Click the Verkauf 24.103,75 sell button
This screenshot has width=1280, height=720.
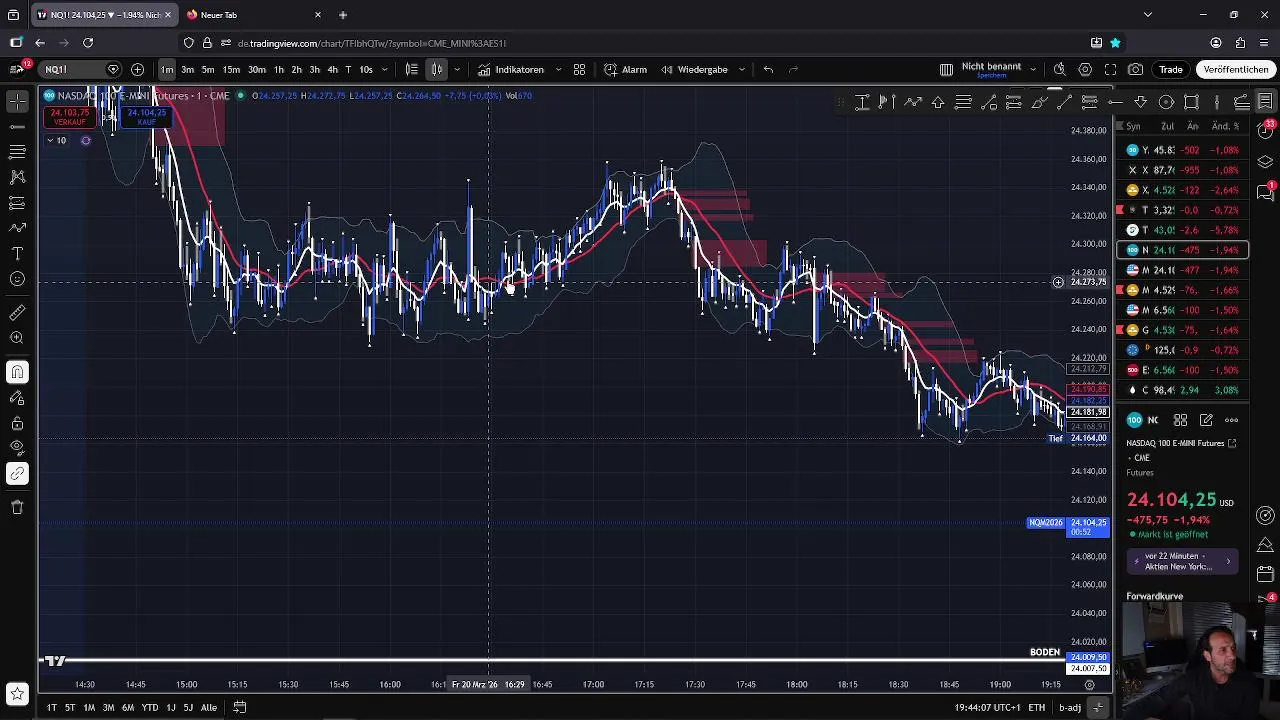pos(70,116)
